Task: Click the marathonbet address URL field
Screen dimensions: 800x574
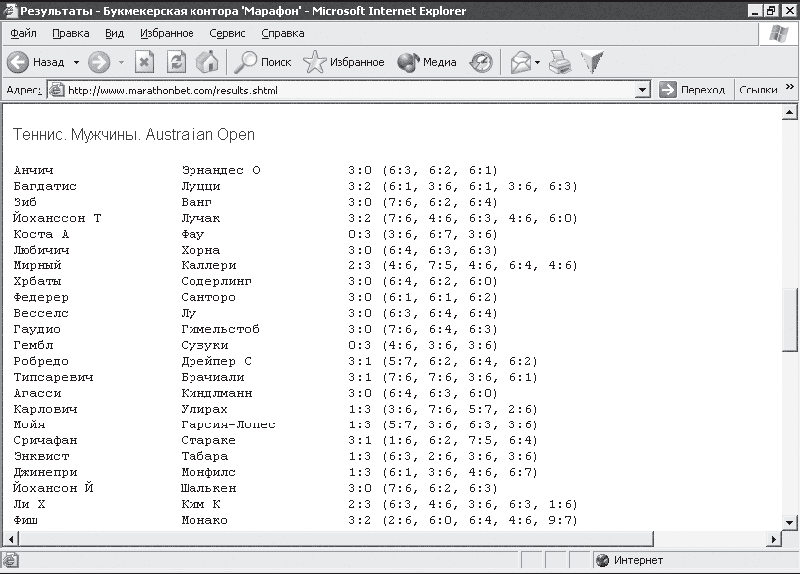Action: coord(341,90)
